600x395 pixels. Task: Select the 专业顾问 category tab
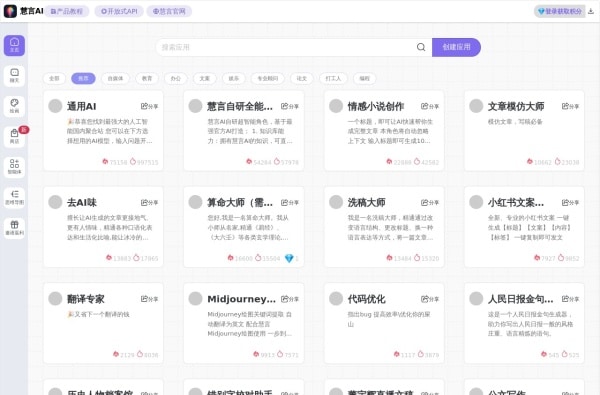tap(267, 78)
